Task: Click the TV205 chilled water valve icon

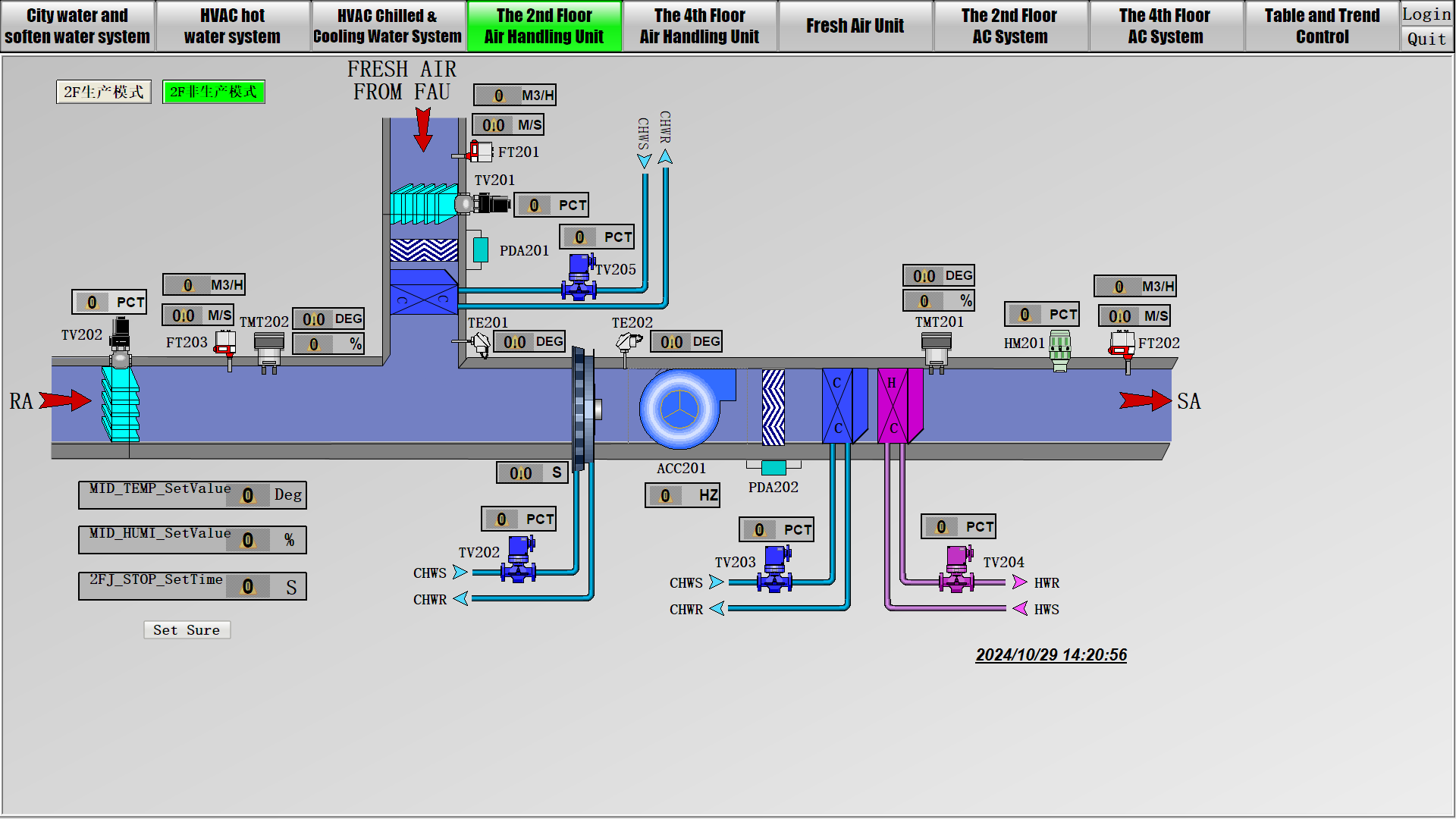Action: (x=580, y=278)
